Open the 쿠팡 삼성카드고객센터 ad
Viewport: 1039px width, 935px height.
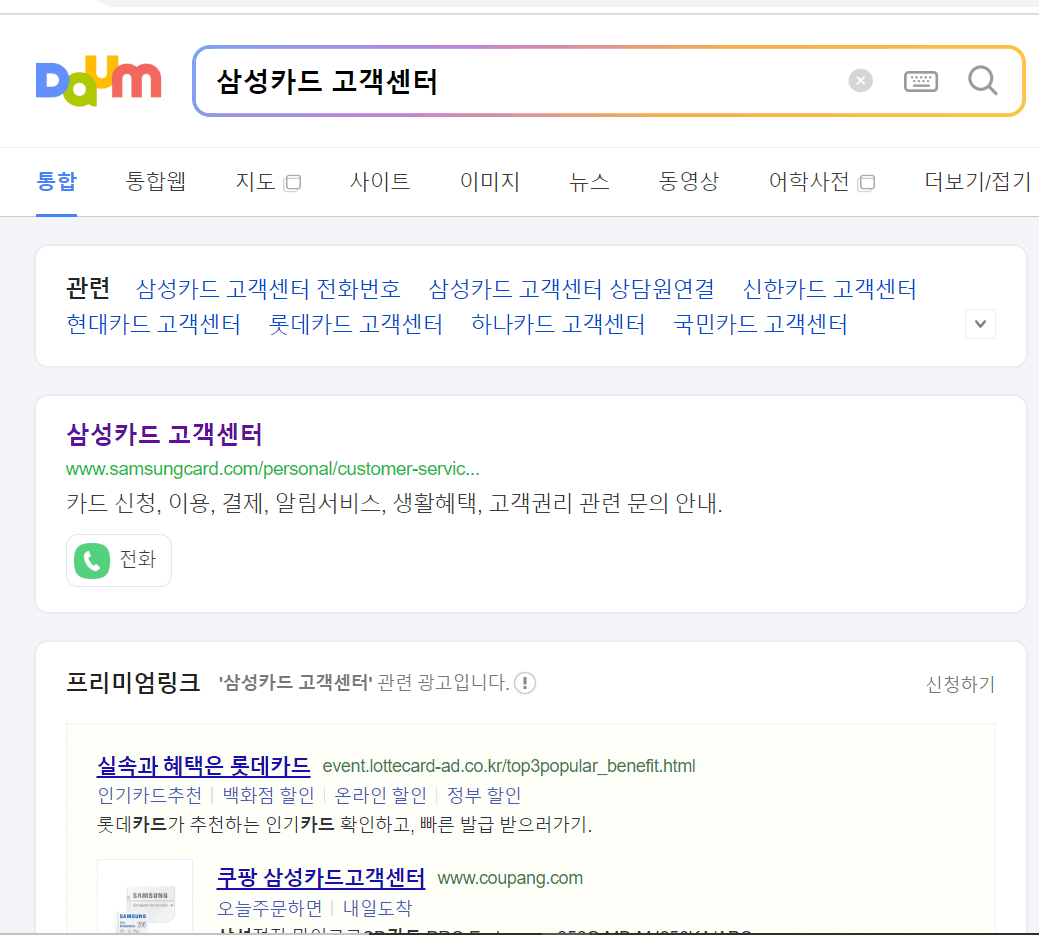point(321,878)
